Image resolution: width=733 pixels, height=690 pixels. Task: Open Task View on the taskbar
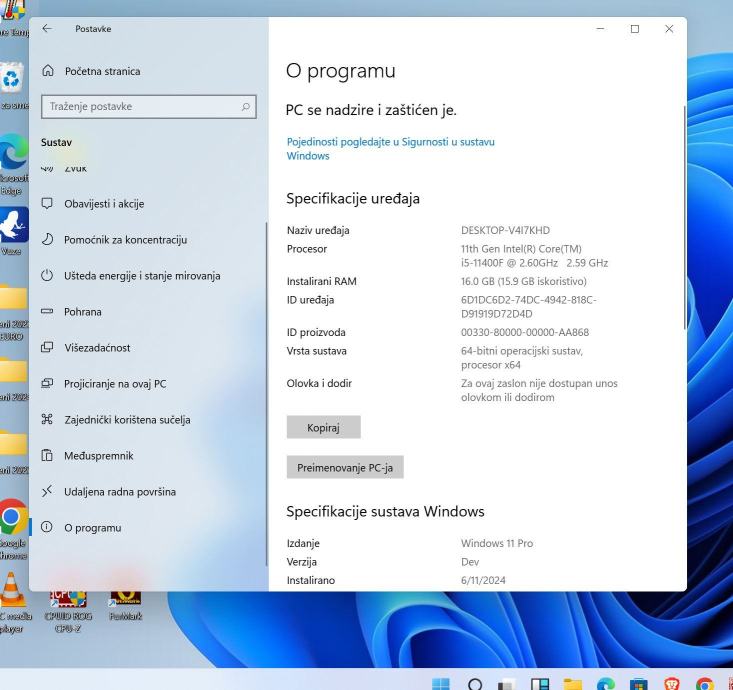(507, 684)
